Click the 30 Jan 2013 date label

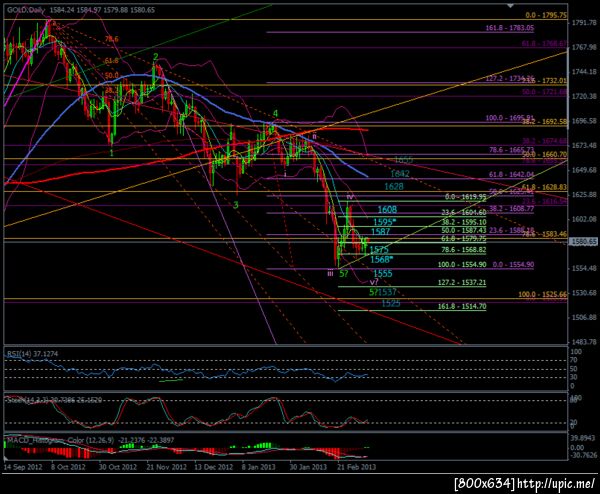tap(308, 467)
